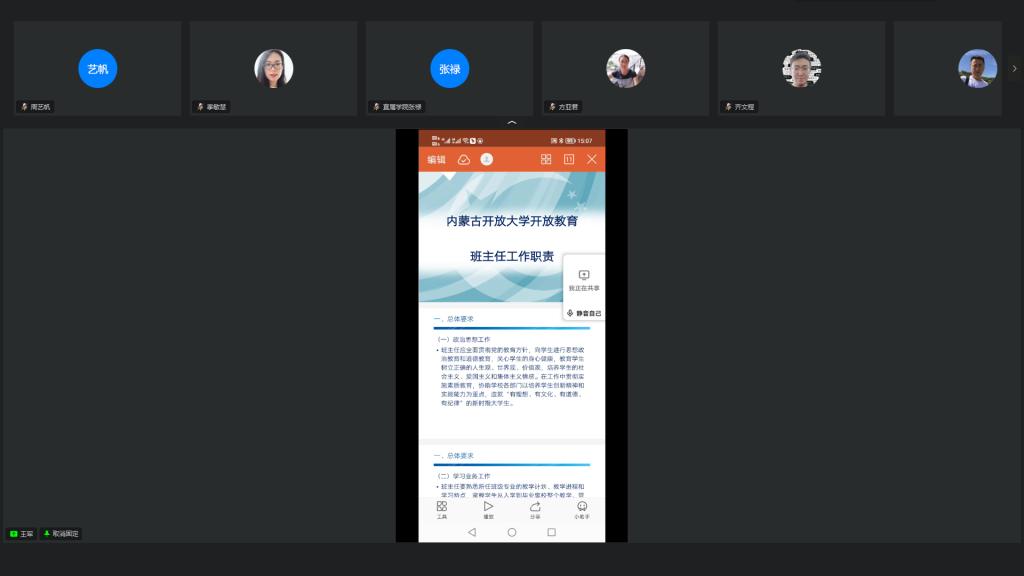Show the next page of participant tiles
Viewport: 1024px width, 576px height.
(1014, 69)
